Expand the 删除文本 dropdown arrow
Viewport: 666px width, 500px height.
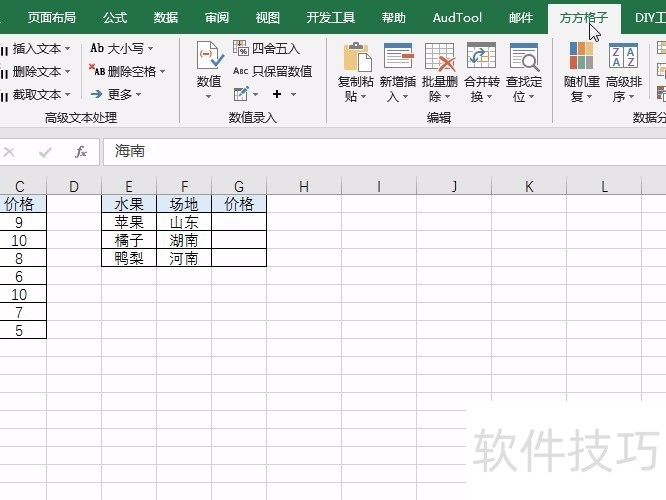pyautogui.click(x=68, y=71)
